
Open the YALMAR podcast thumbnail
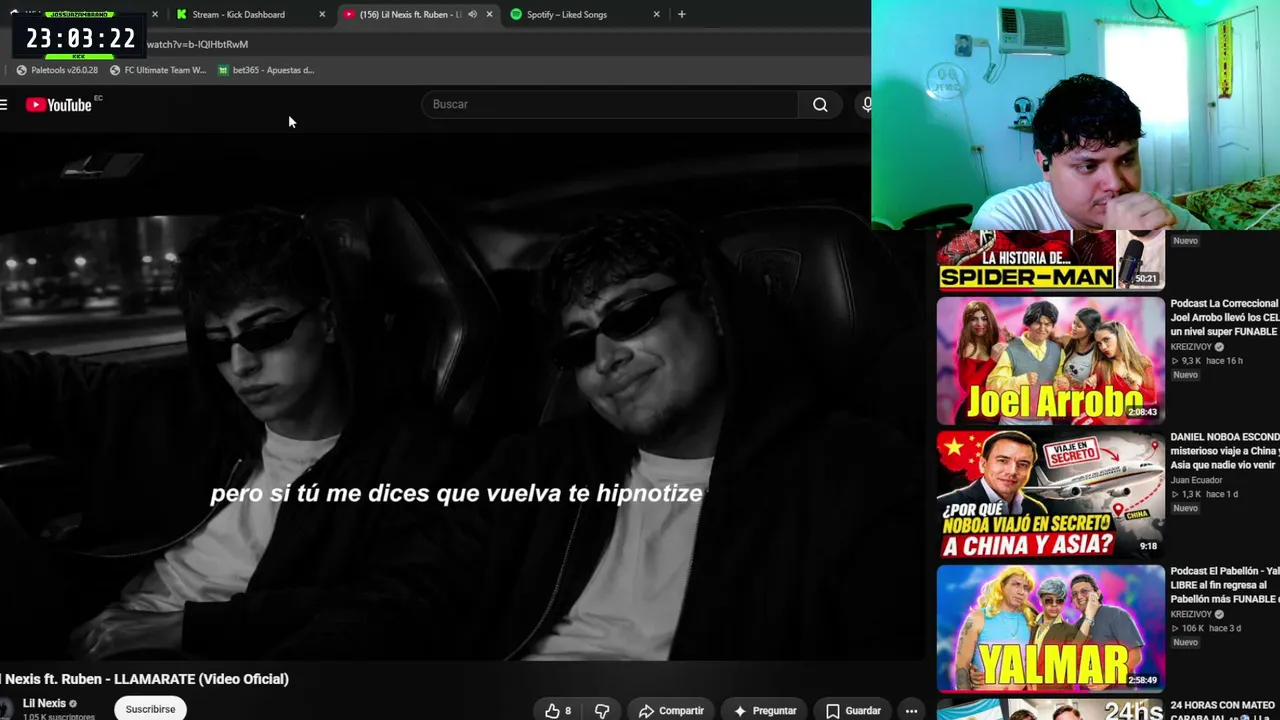coord(1051,628)
